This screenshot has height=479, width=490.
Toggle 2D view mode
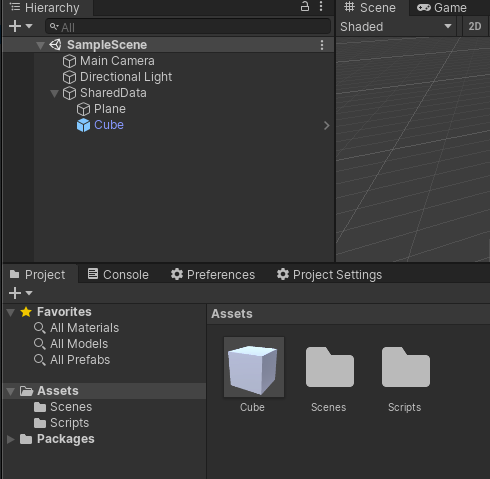pos(475,27)
